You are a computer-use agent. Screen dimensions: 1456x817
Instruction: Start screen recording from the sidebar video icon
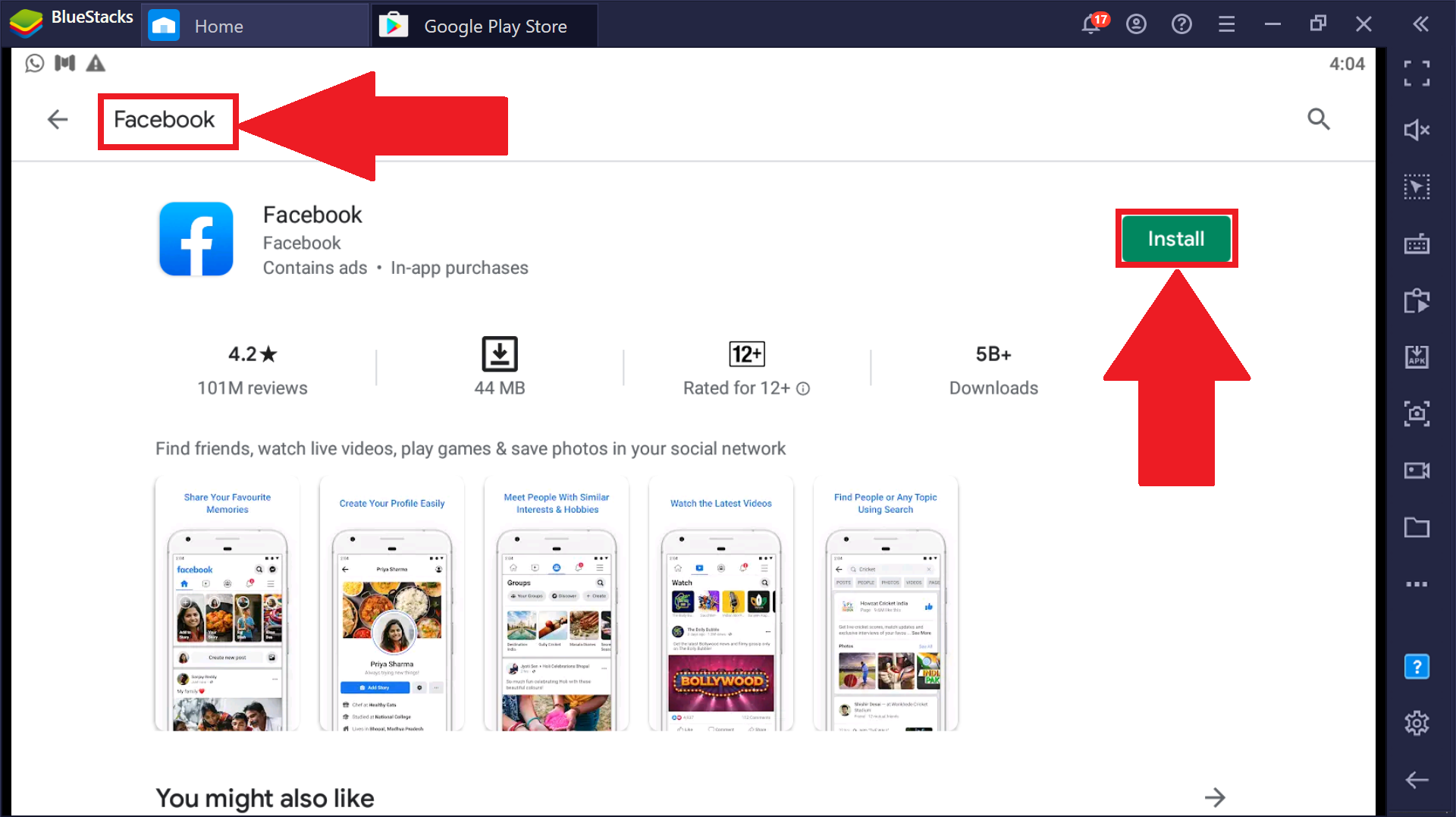pos(1416,470)
